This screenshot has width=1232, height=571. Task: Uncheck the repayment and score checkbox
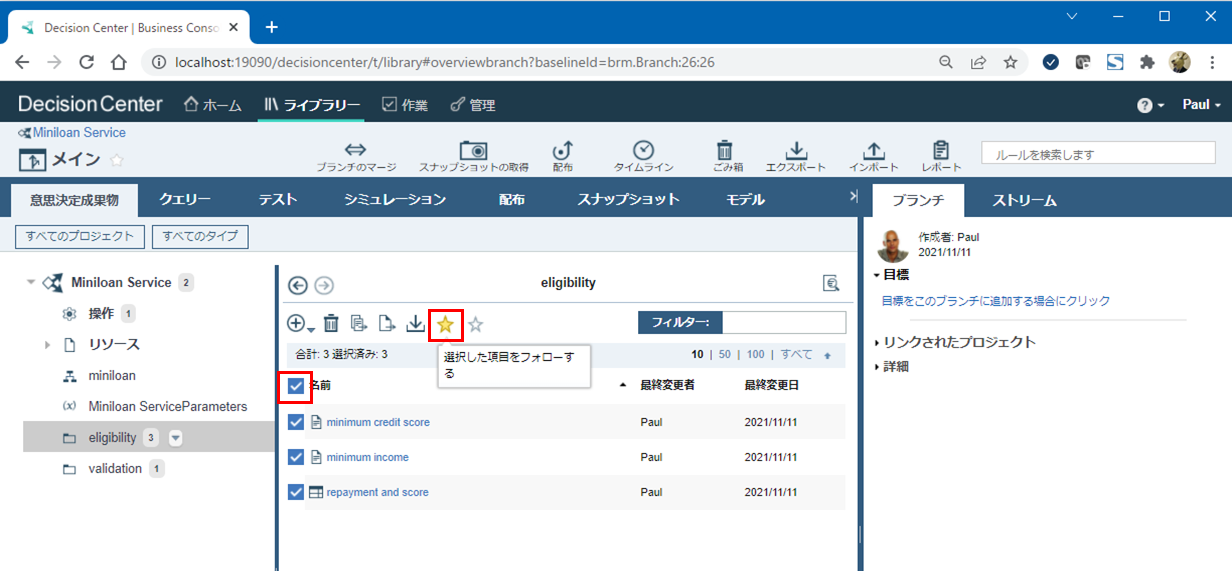(x=296, y=492)
